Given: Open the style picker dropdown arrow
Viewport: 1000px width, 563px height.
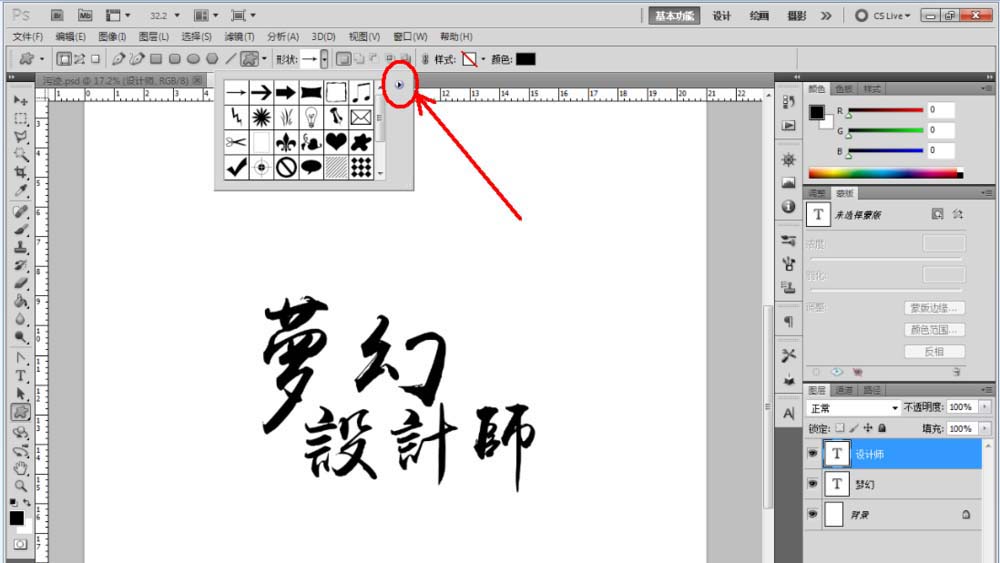Looking at the screenshot, I should [483, 59].
